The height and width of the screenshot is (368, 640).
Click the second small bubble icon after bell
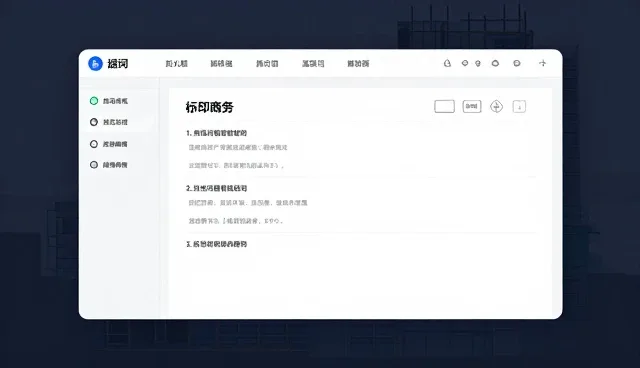[x=478, y=64]
